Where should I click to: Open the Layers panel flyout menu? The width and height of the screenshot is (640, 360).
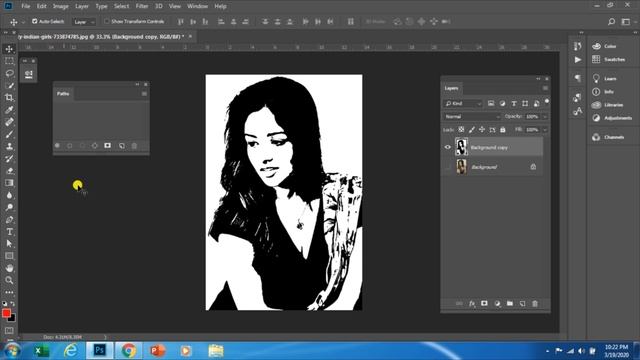pos(545,88)
